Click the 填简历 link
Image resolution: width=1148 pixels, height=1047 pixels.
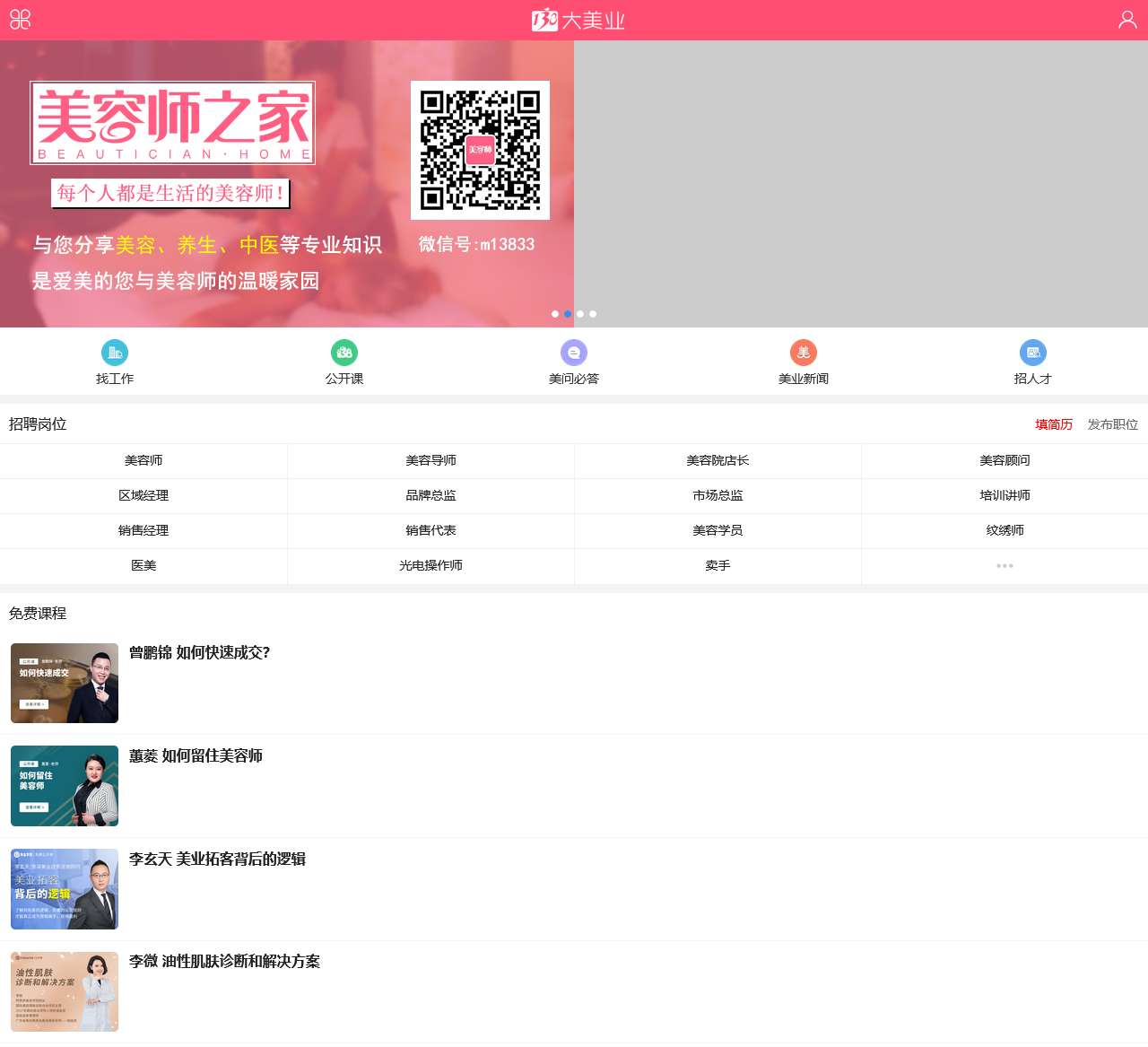point(1054,424)
